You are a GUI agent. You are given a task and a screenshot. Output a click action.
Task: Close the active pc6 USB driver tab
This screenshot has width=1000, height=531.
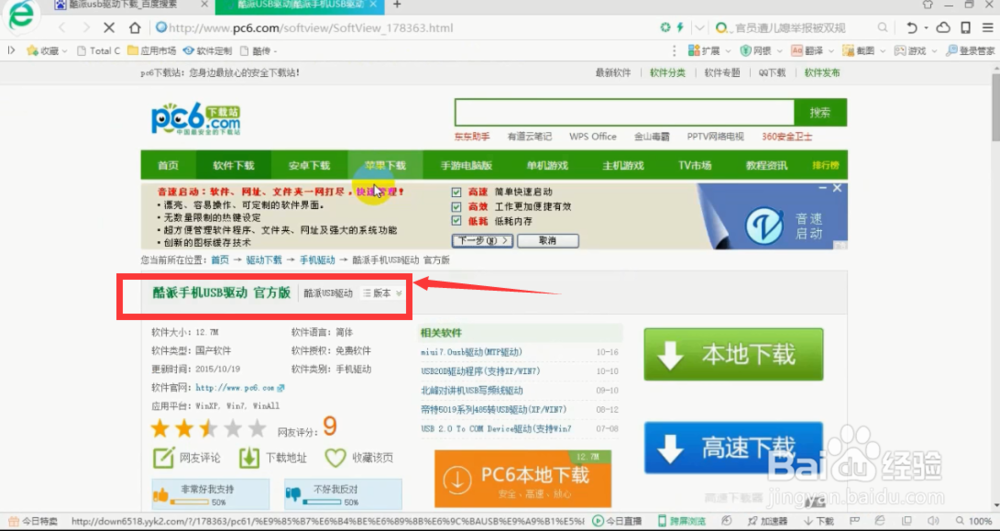pos(374,5)
